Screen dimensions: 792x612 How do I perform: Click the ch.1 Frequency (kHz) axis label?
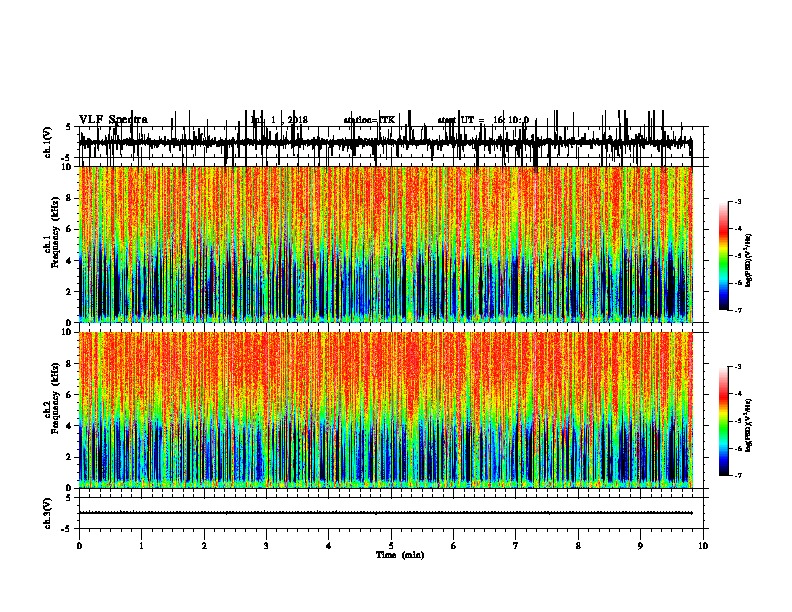[x=51, y=232]
